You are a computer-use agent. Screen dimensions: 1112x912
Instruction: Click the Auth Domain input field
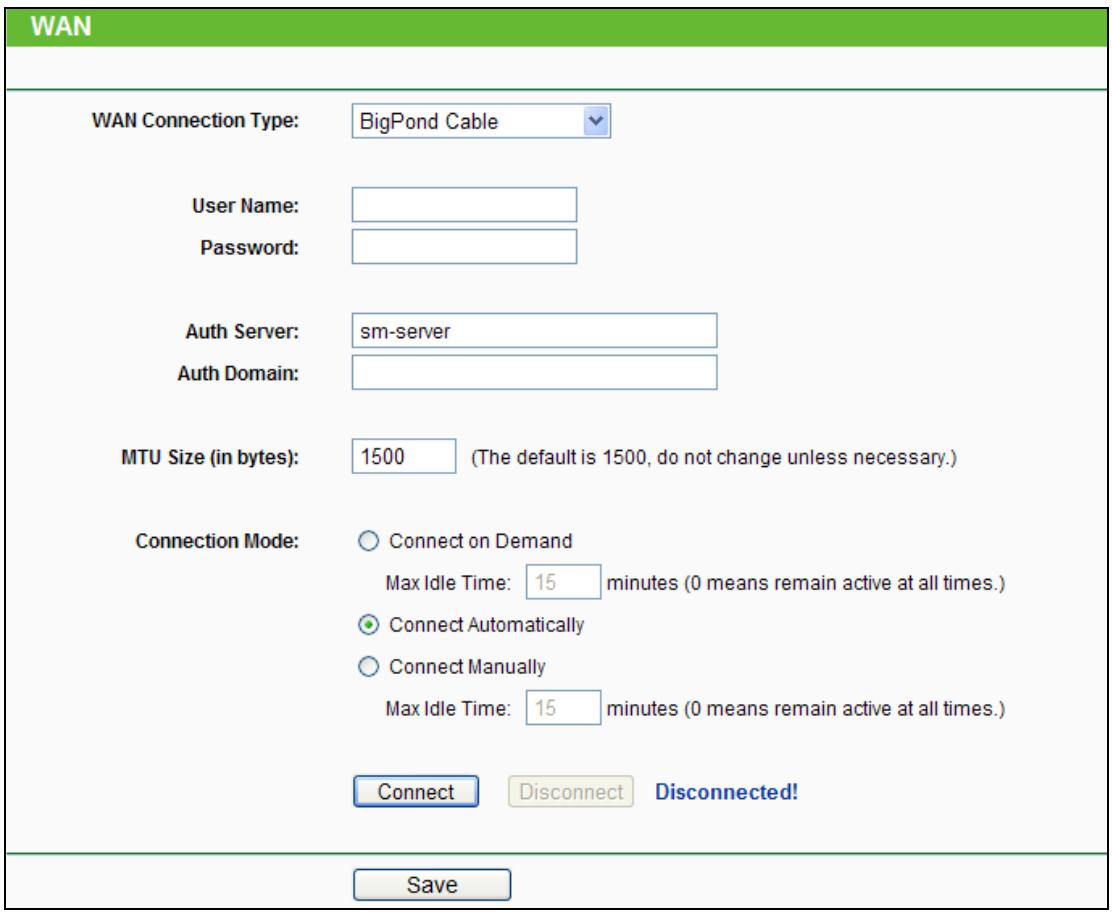[x=534, y=372]
